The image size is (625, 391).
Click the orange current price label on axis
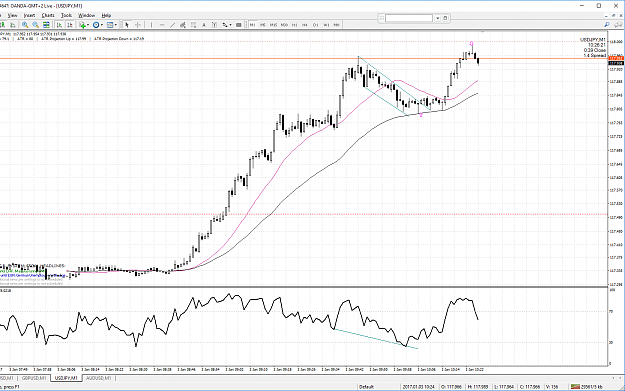tap(616, 59)
